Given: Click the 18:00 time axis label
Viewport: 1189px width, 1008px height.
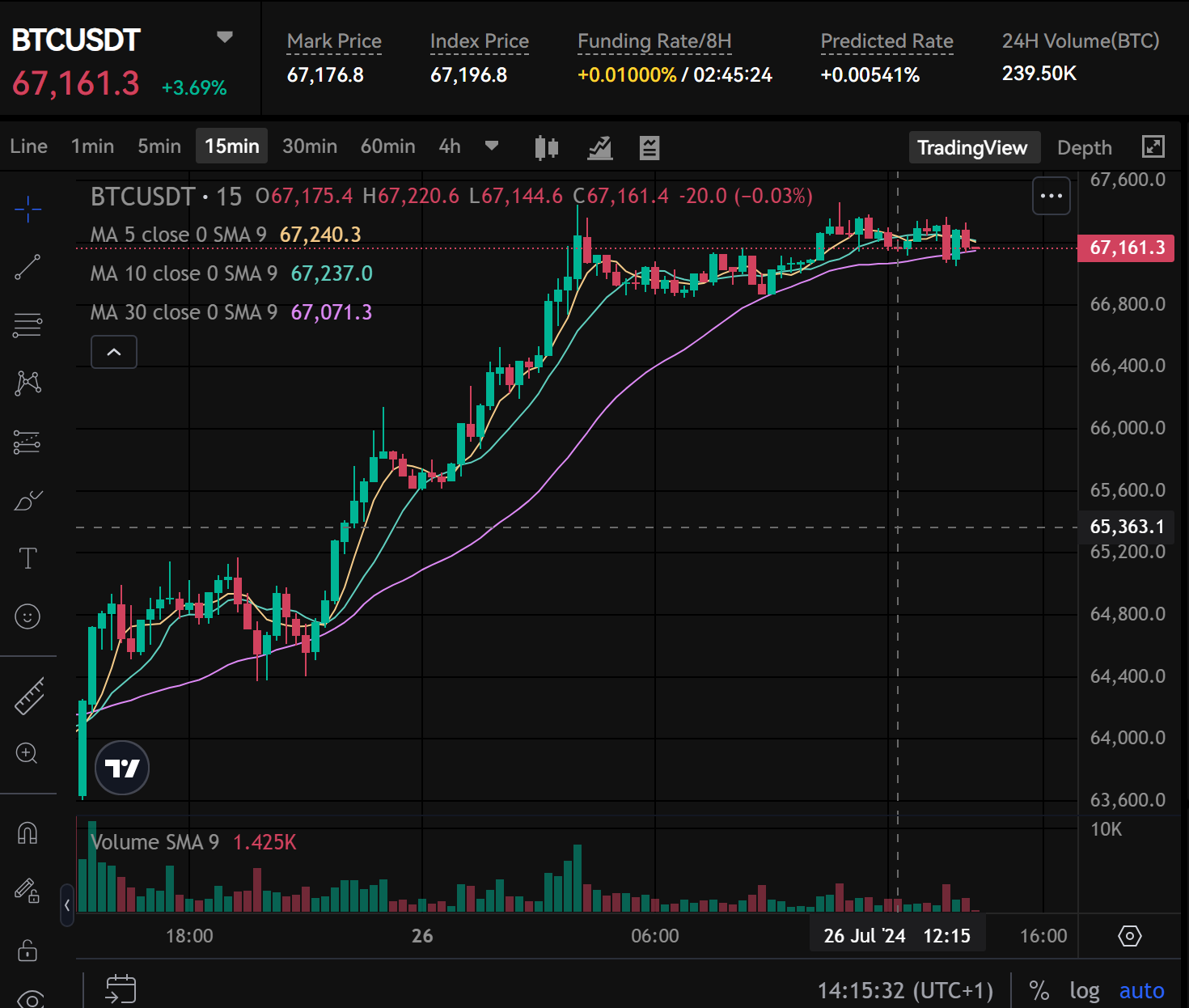Looking at the screenshot, I should click(189, 936).
